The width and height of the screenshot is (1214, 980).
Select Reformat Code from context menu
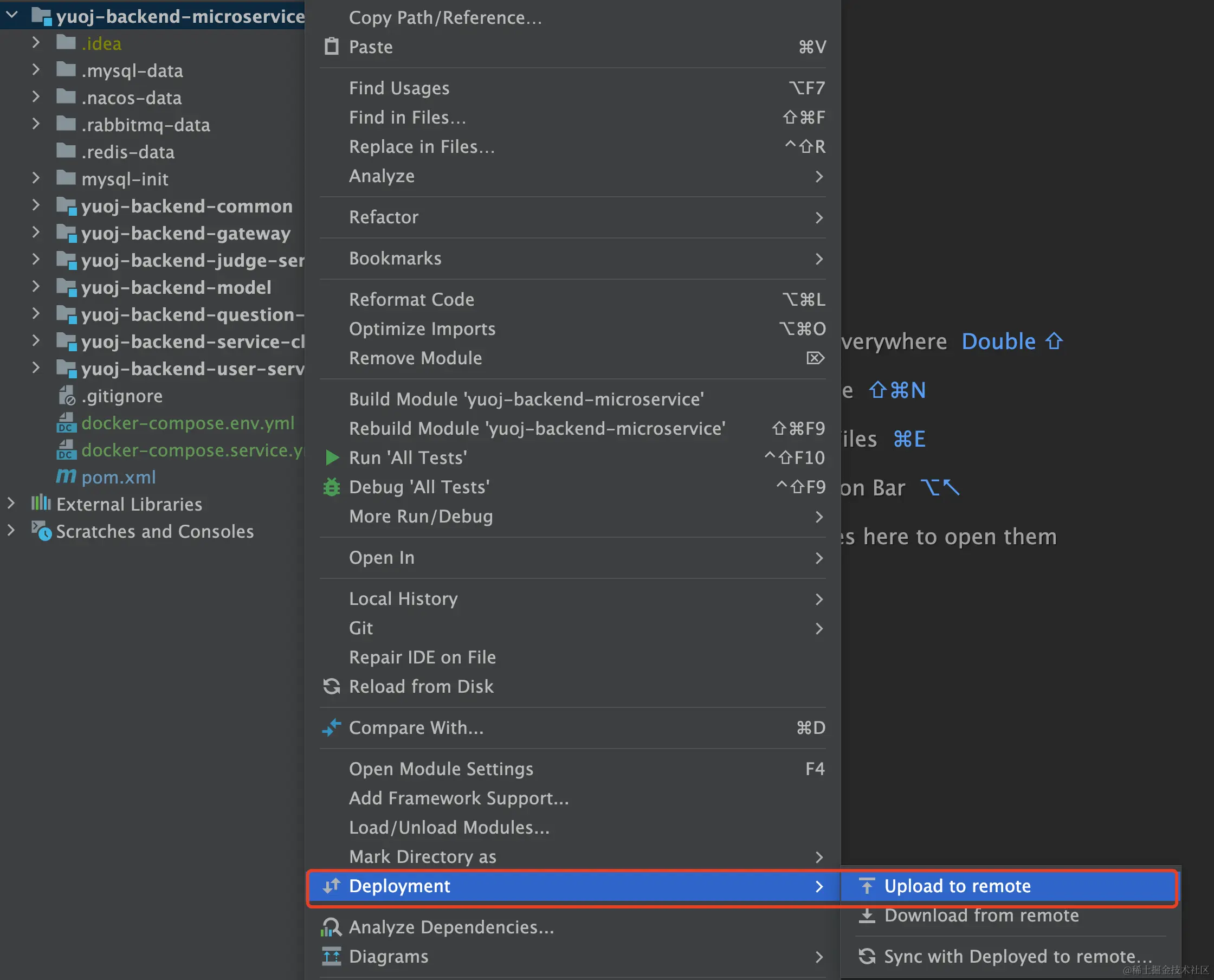pos(411,299)
